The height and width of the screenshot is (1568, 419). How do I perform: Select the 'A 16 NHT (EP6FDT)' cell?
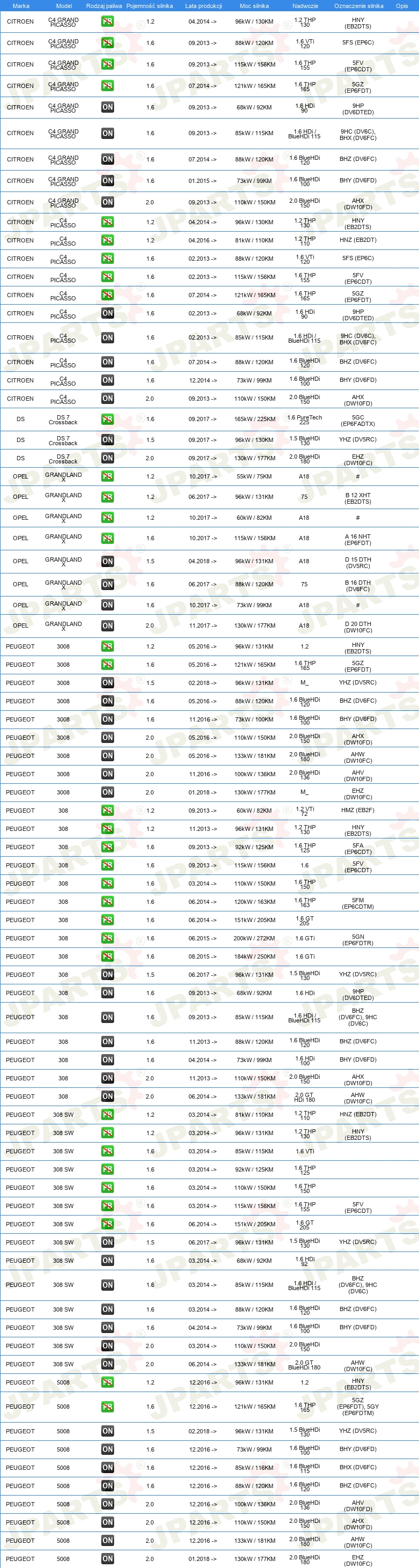click(357, 540)
